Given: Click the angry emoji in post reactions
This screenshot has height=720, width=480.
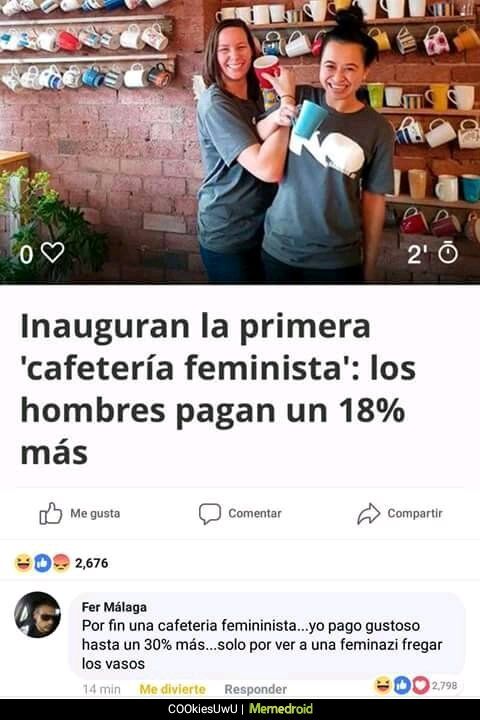Looking at the screenshot, I should pyautogui.click(x=61, y=563).
